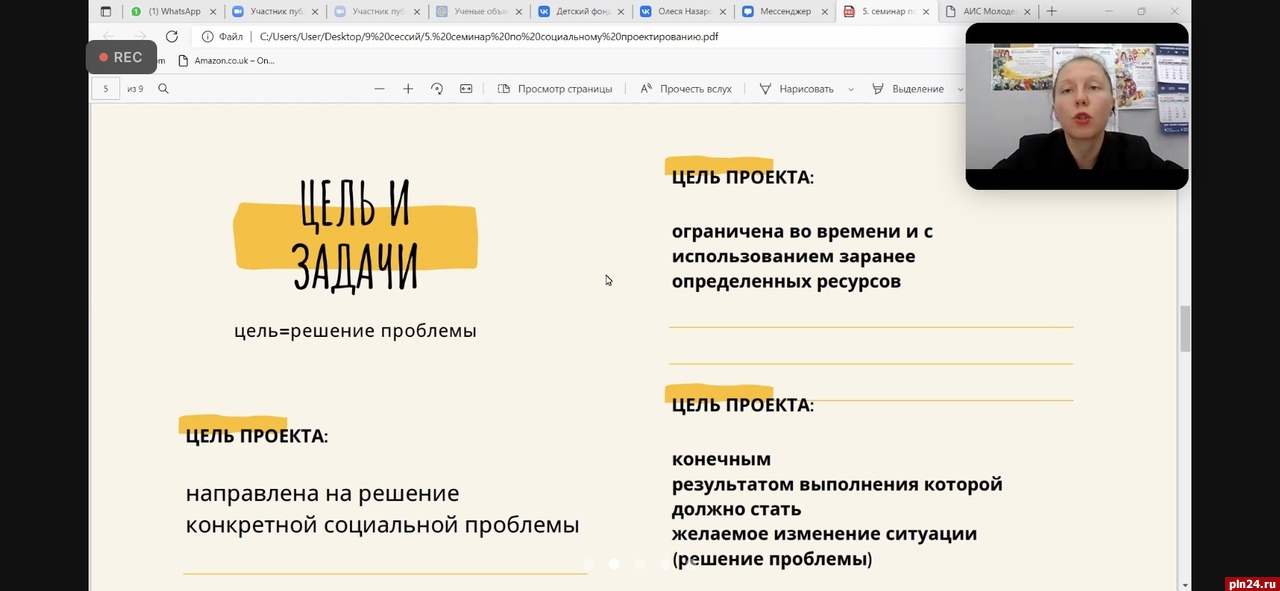Toggle the Выделение highlight tool

[908, 89]
